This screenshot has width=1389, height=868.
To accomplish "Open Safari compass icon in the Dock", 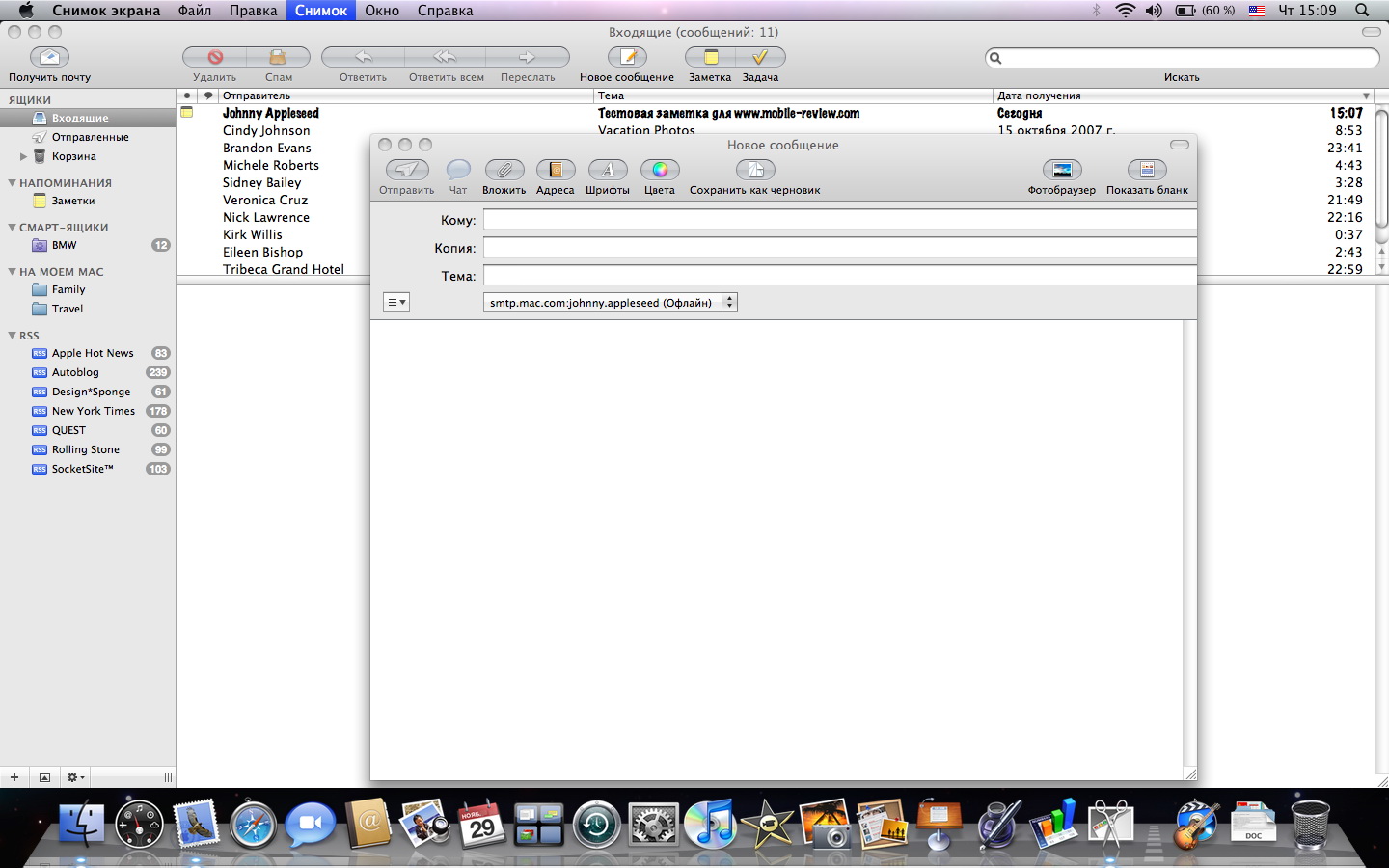I will [254, 825].
